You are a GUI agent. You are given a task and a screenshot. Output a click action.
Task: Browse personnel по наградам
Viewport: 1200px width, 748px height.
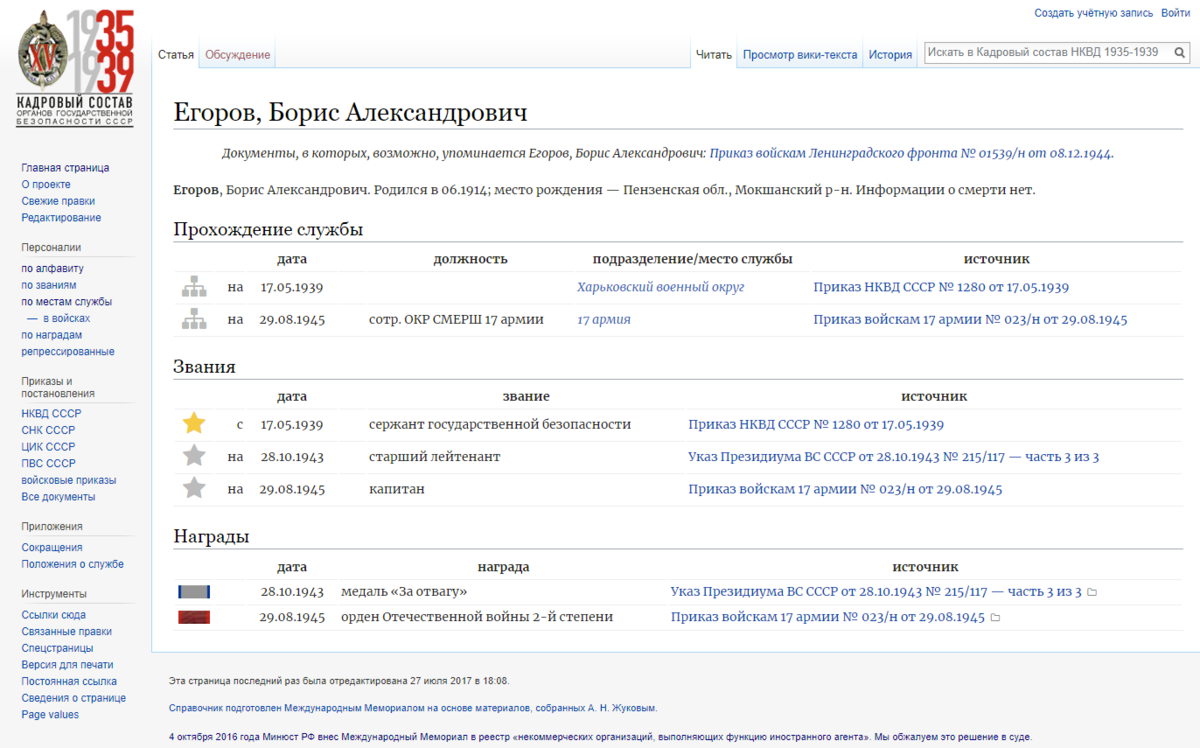coord(52,335)
